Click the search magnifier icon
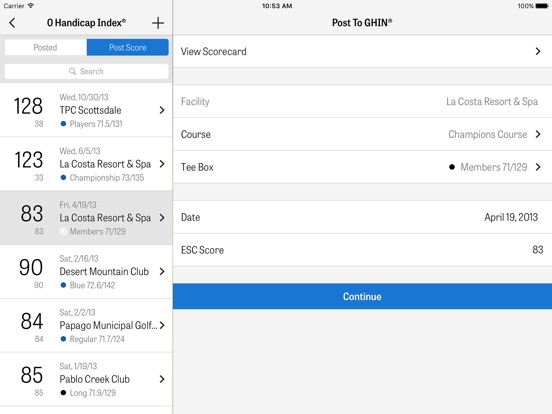Screen dimensions: 552x414 click(x=73, y=71)
